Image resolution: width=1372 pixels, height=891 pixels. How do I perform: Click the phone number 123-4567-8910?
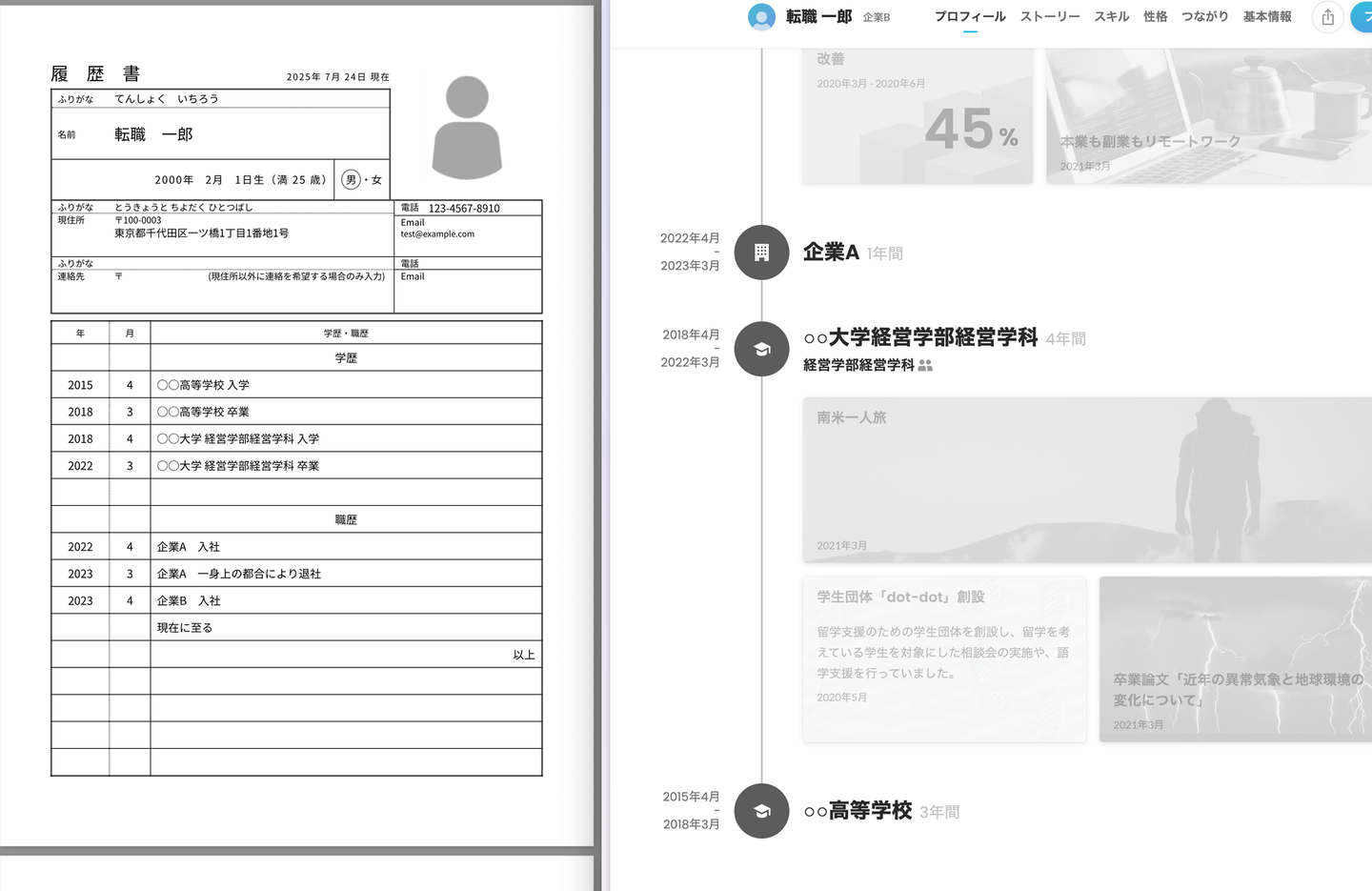tap(464, 208)
